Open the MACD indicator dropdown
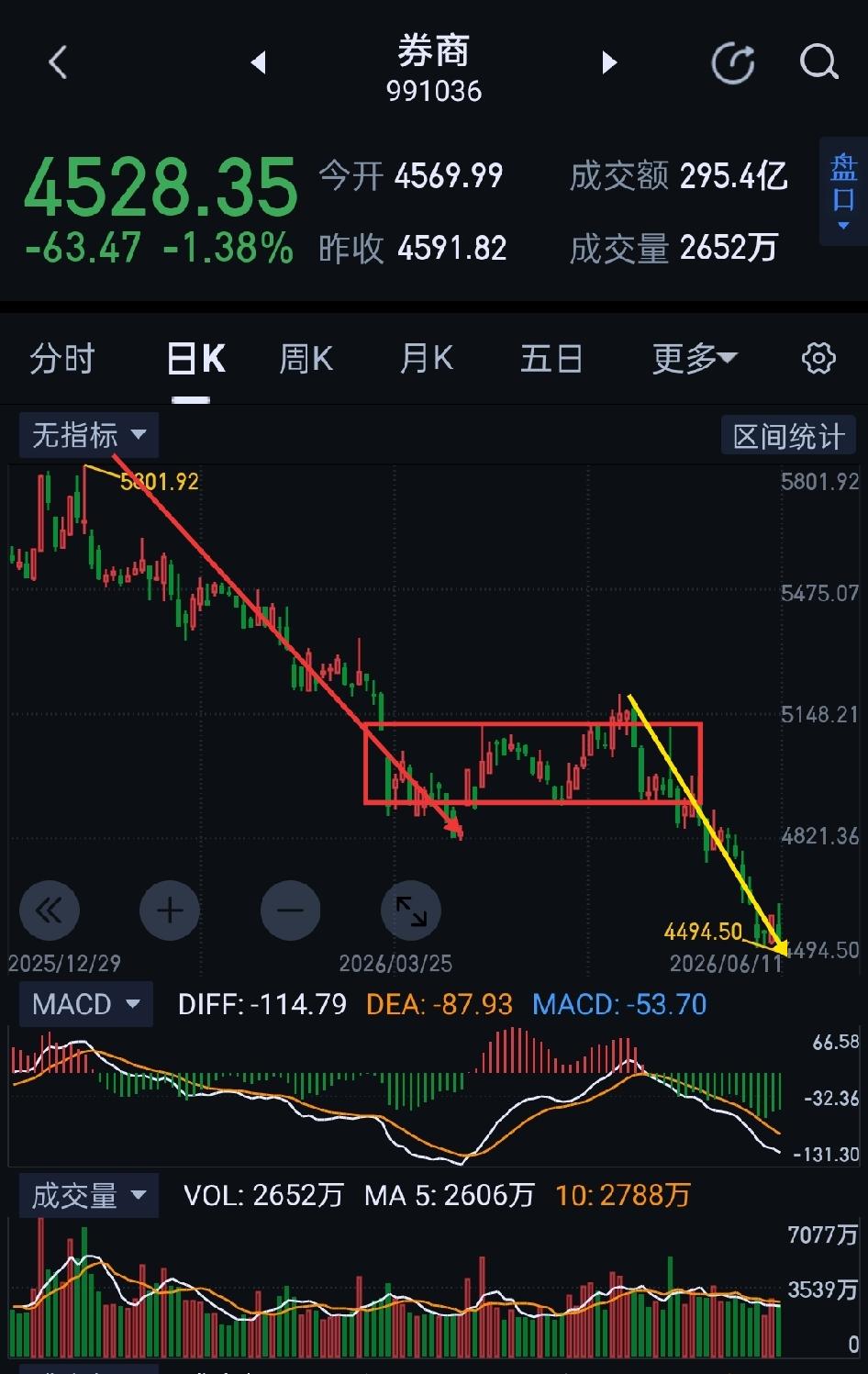The height and width of the screenshot is (1374, 868). tap(85, 1004)
